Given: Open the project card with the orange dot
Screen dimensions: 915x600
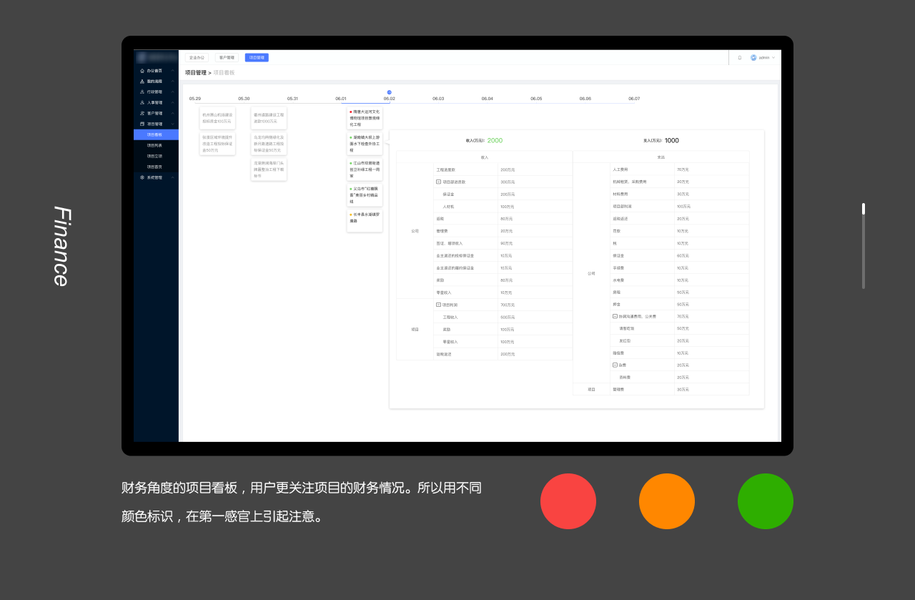Looking at the screenshot, I should (365, 221).
